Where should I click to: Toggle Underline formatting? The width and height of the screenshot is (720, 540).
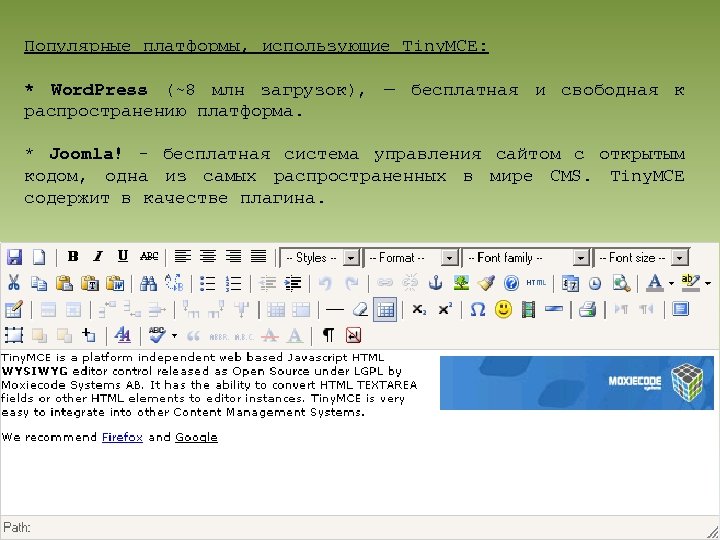123,256
